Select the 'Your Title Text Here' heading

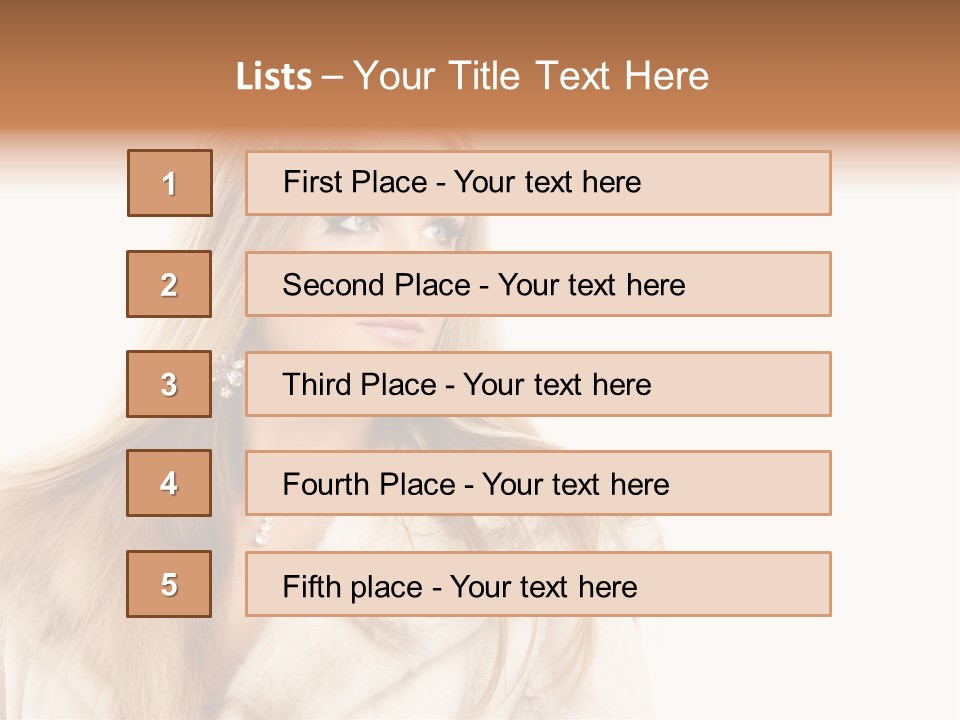[531, 76]
